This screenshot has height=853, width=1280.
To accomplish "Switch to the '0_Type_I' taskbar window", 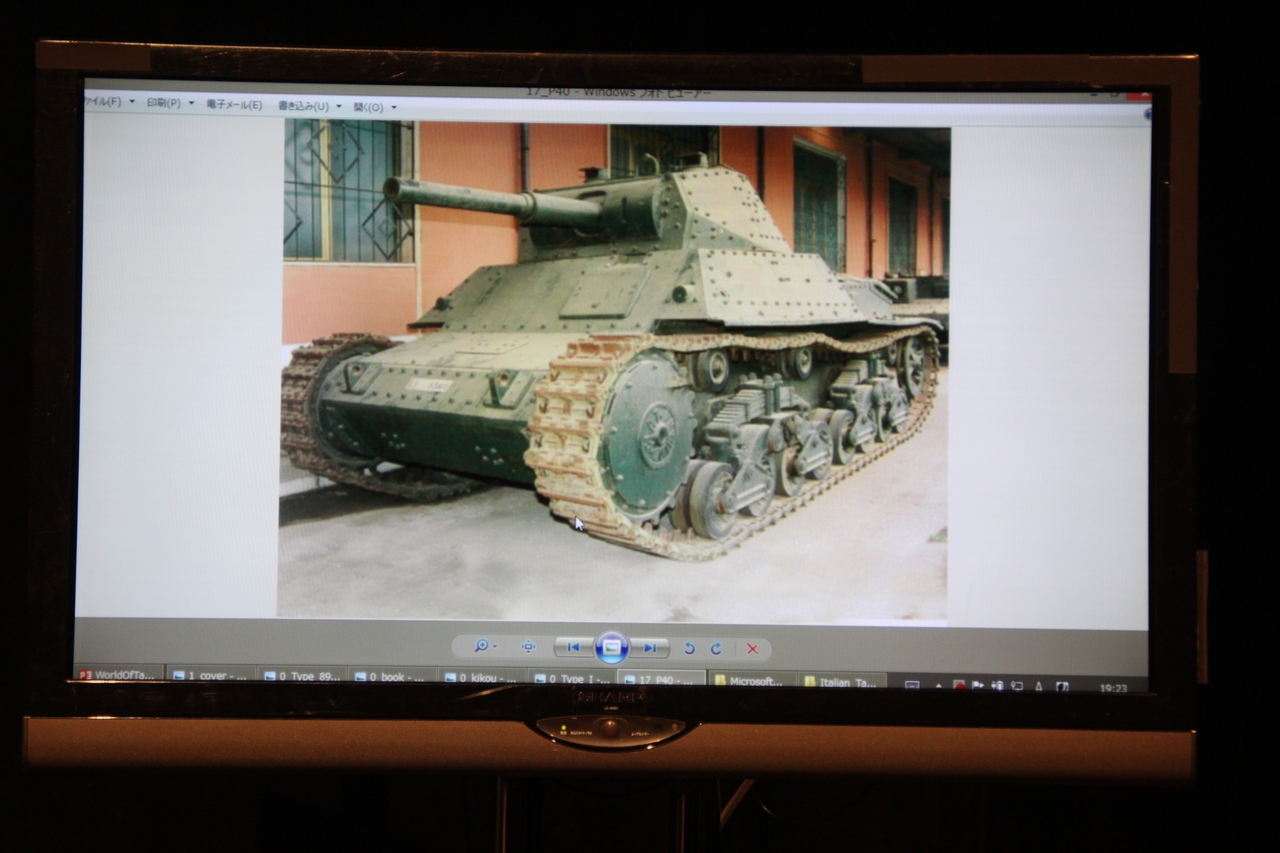I will tap(572, 679).
